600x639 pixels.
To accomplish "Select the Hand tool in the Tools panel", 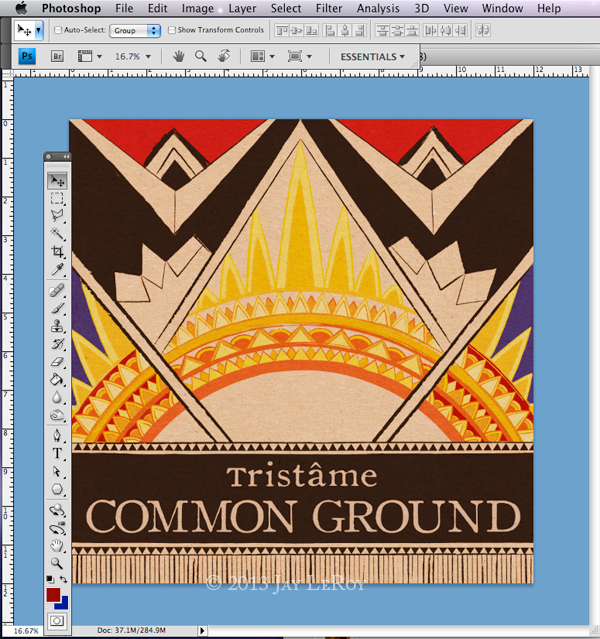I will click(57, 545).
